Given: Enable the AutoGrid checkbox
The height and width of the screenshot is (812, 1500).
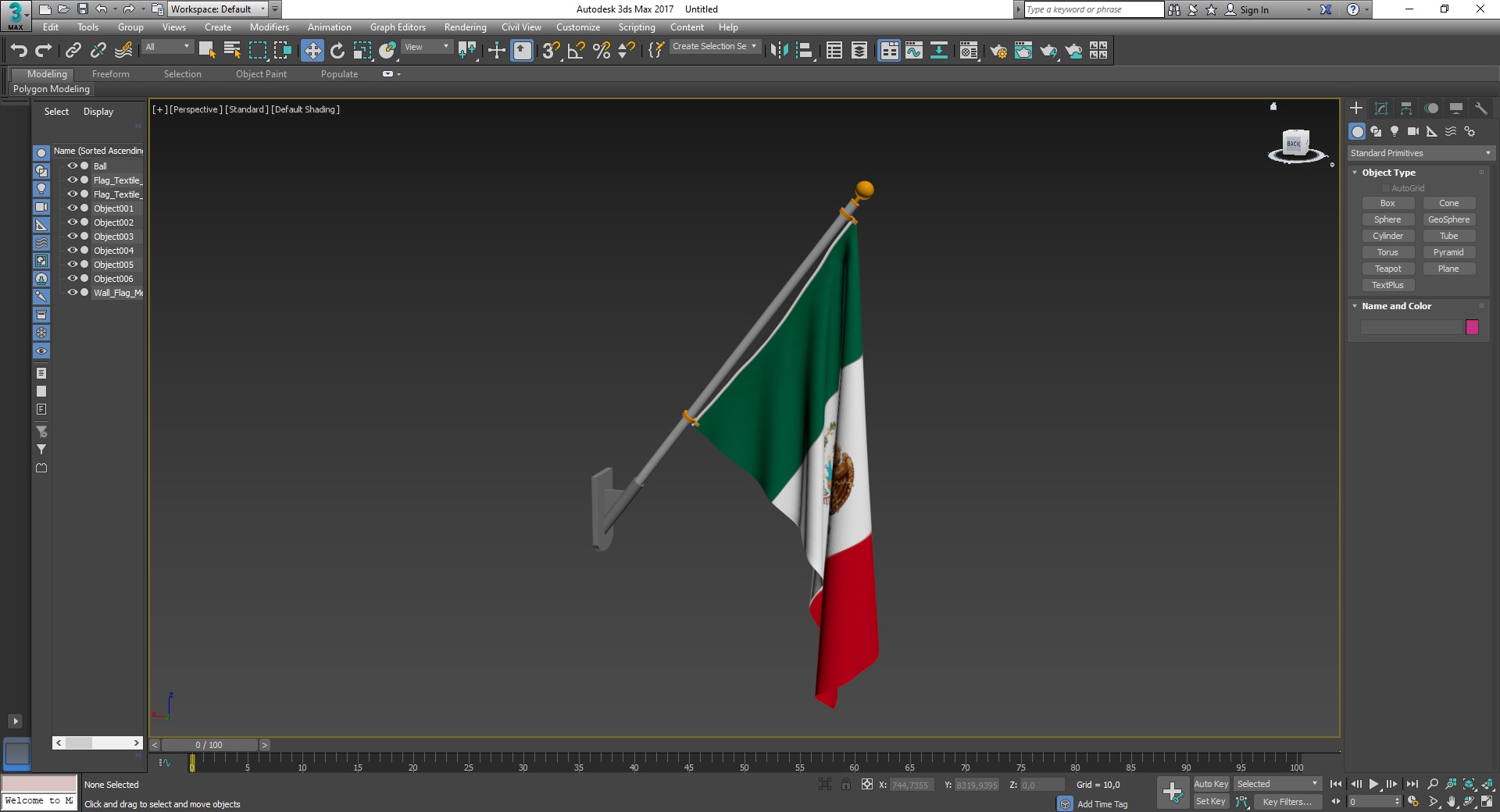Looking at the screenshot, I should (1386, 188).
